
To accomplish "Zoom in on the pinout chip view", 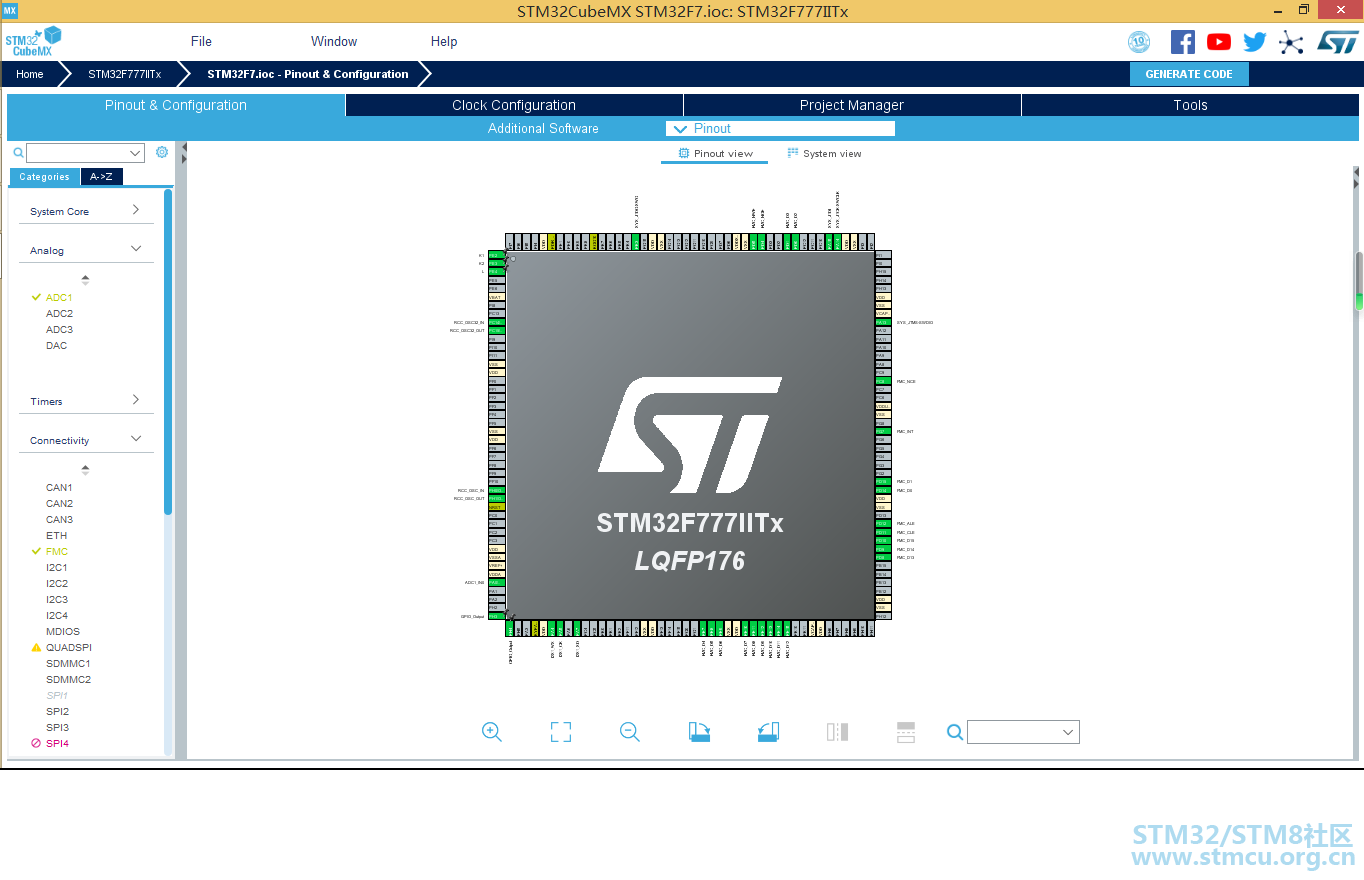I will pos(492,732).
